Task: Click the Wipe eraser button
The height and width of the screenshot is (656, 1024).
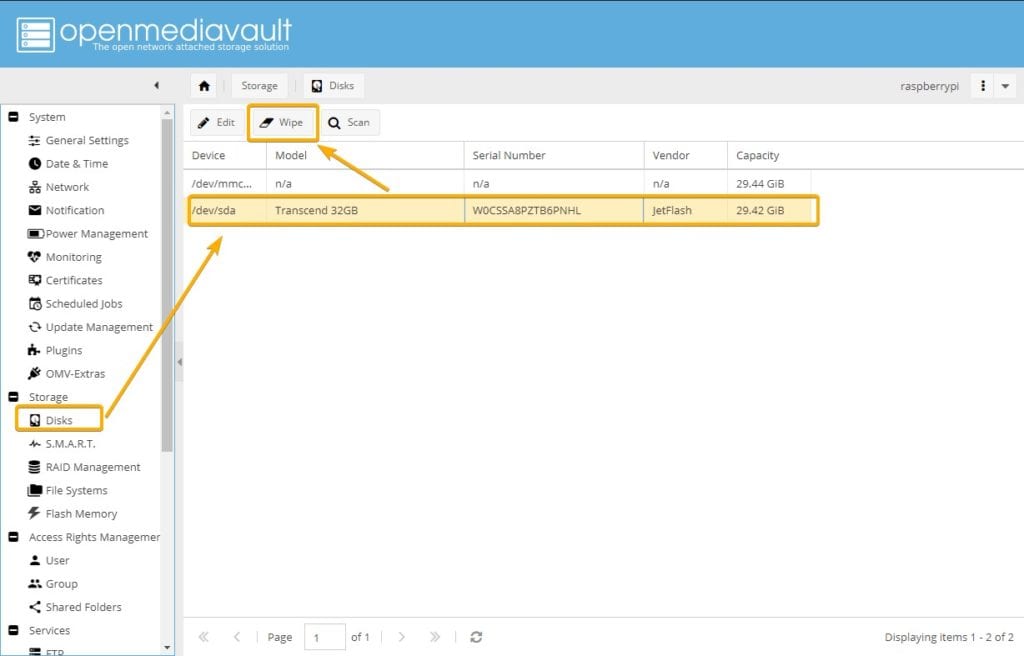Action: [x=282, y=123]
